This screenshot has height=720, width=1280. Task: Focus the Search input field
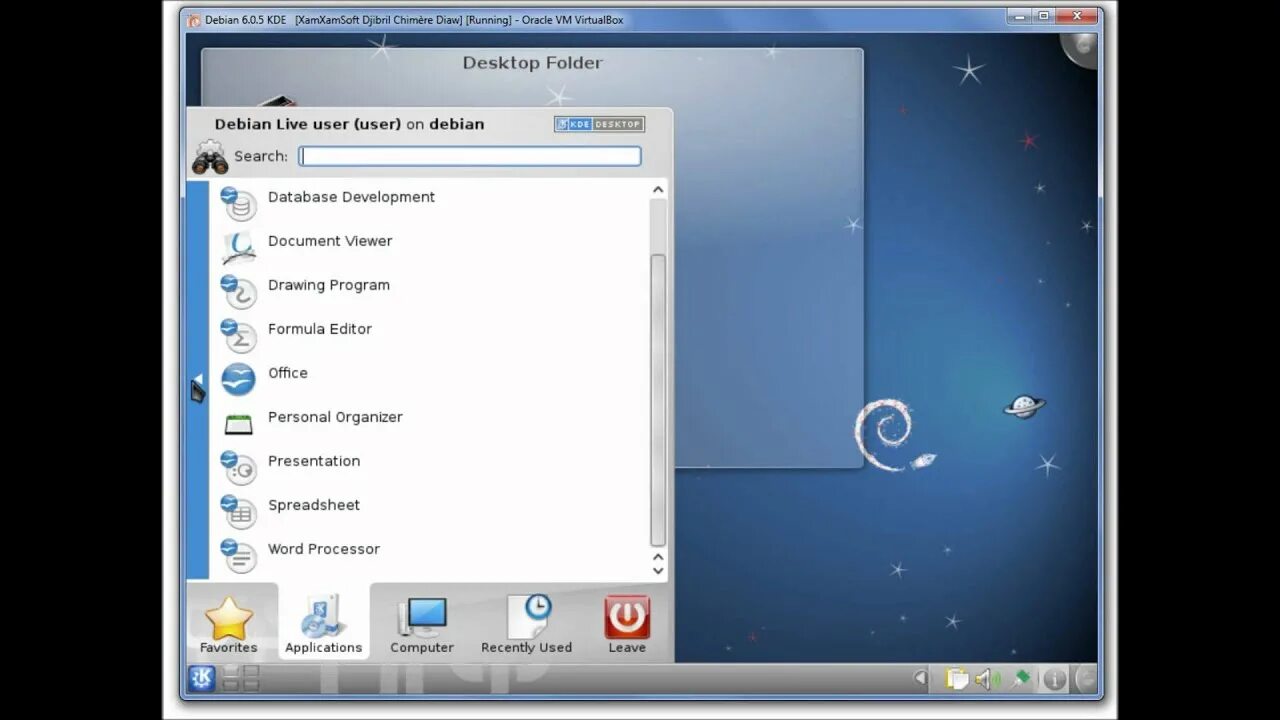[470, 156]
